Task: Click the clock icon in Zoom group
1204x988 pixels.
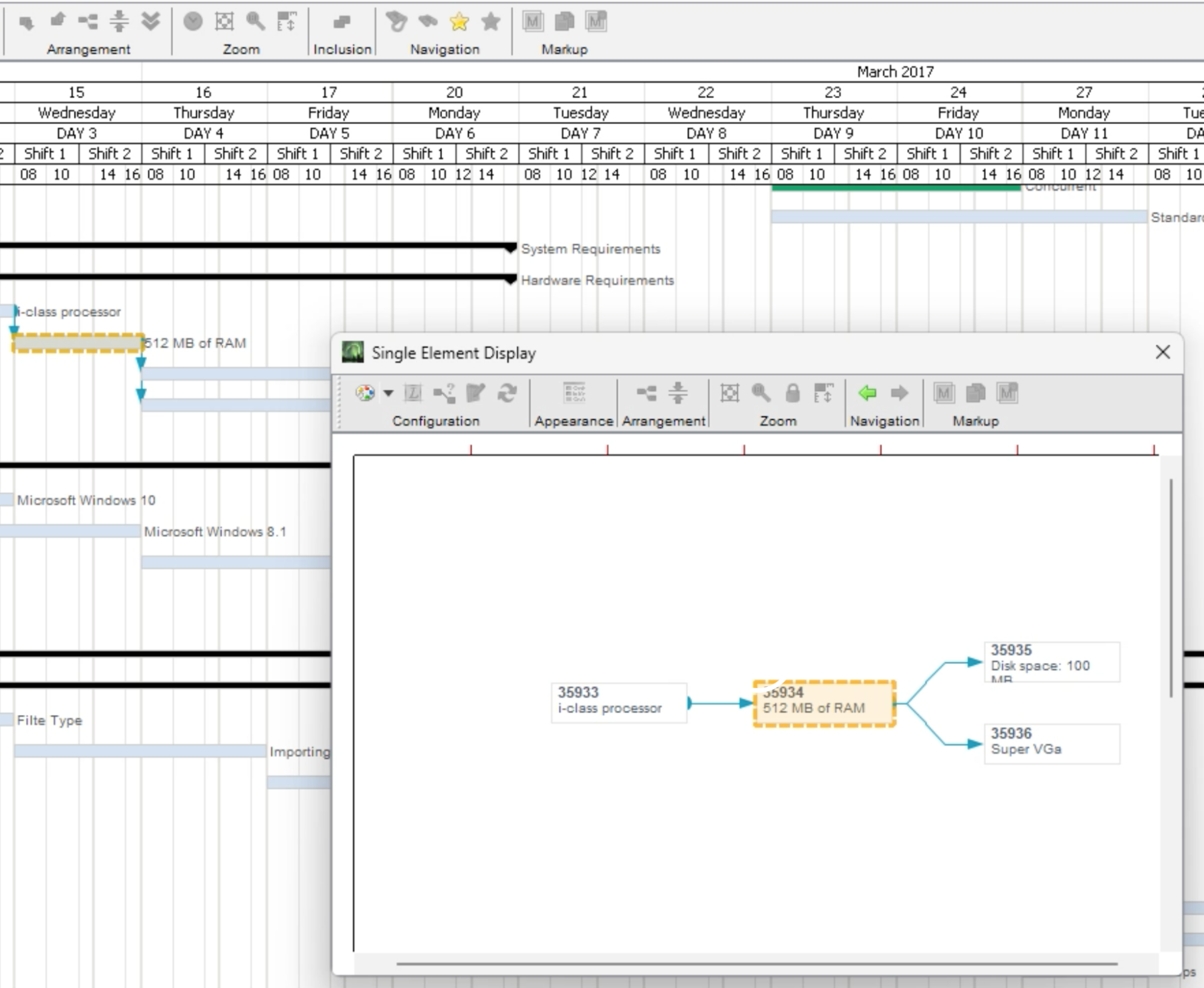Action: tap(193, 22)
